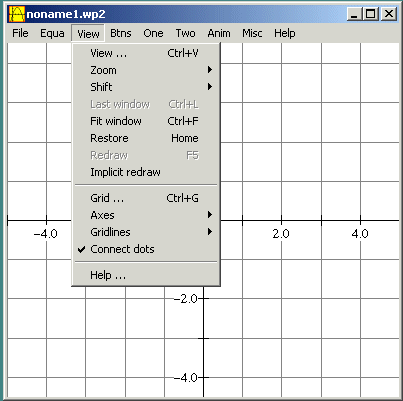Click the Winplot app icon in title bar
The width and height of the screenshot is (403, 401).
(17, 14)
